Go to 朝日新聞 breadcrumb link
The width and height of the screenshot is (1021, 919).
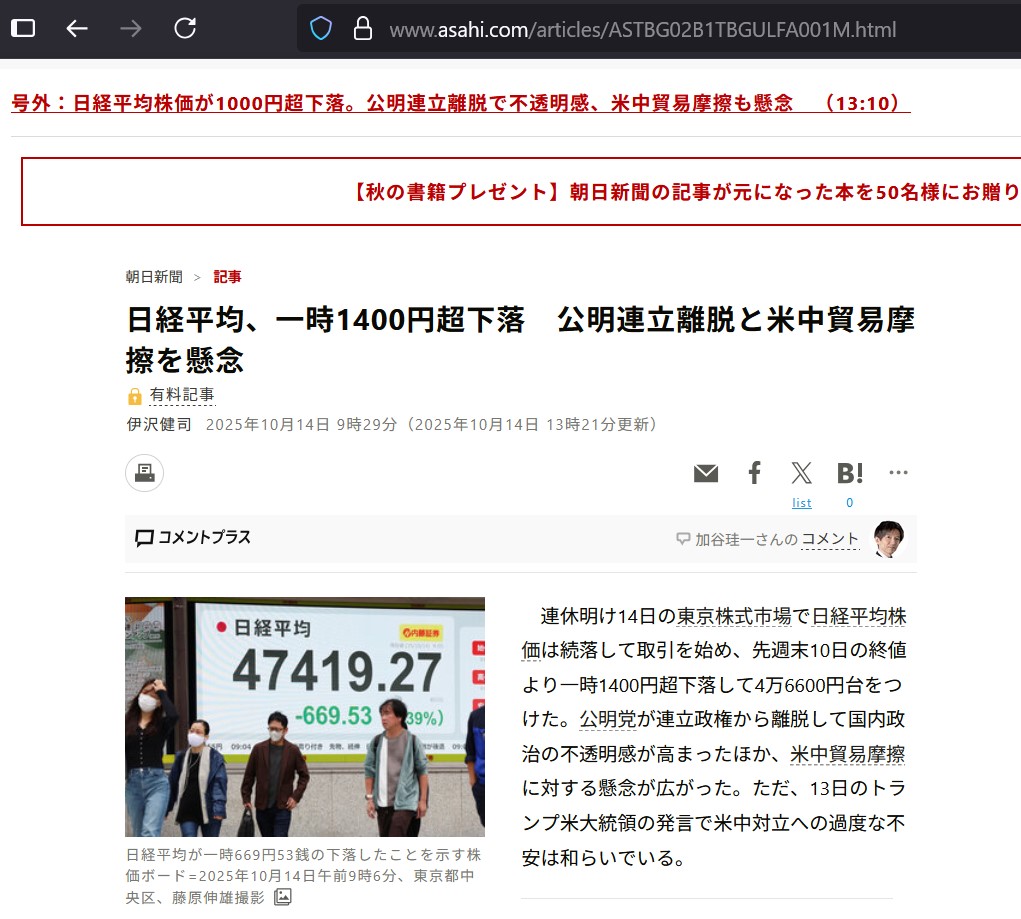[x=154, y=277]
